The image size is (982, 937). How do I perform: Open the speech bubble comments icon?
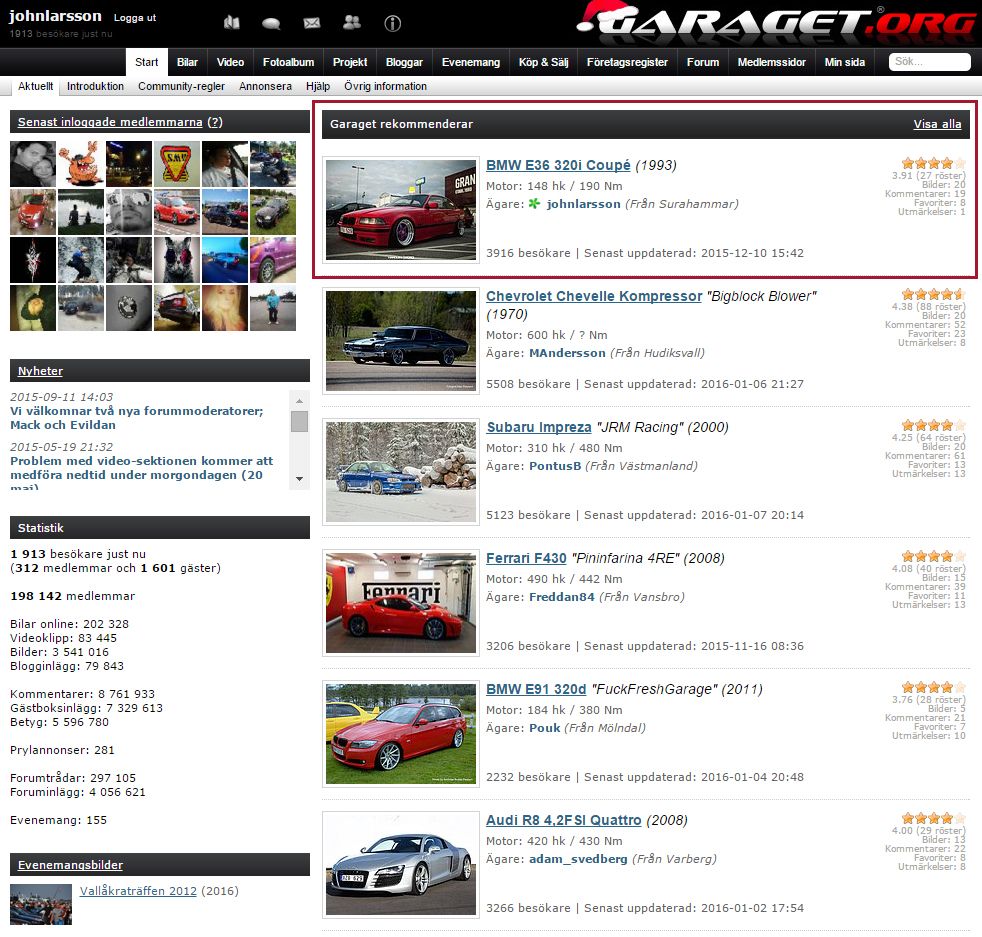pos(271,23)
